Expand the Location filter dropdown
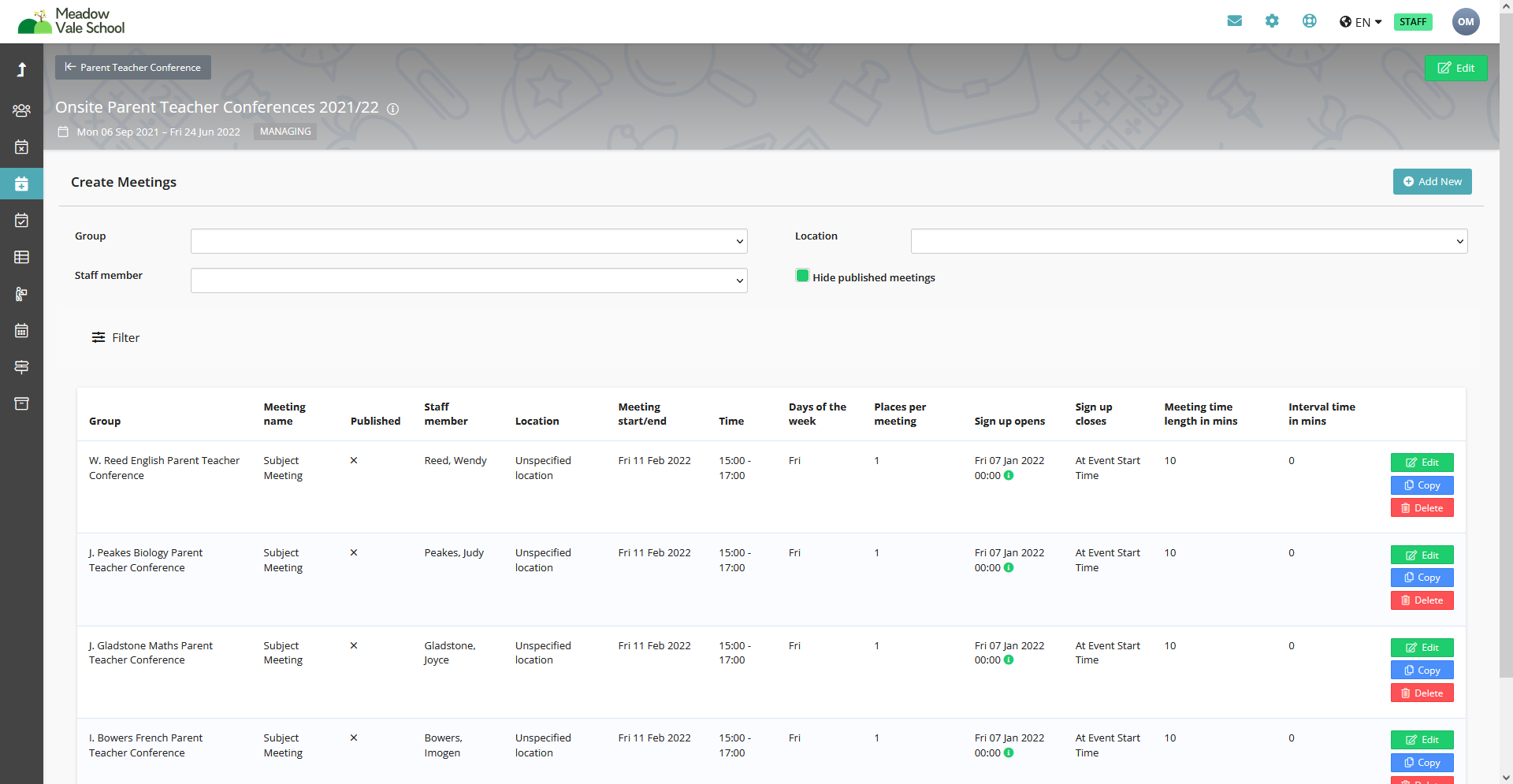Screen dimensions: 1513x784 click(1188, 241)
